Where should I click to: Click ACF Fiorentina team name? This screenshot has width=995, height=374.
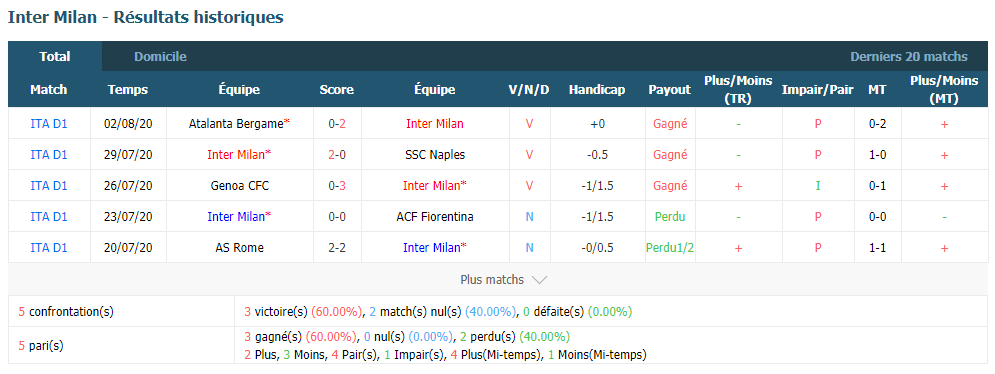[435, 217]
